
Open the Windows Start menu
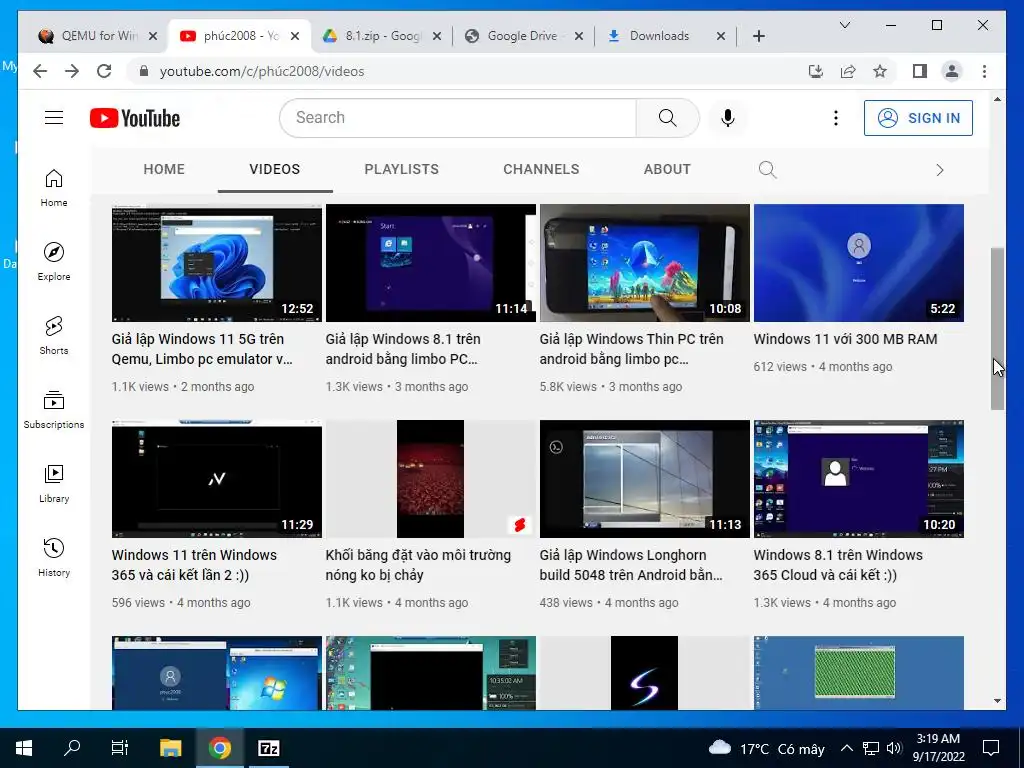pos(24,748)
